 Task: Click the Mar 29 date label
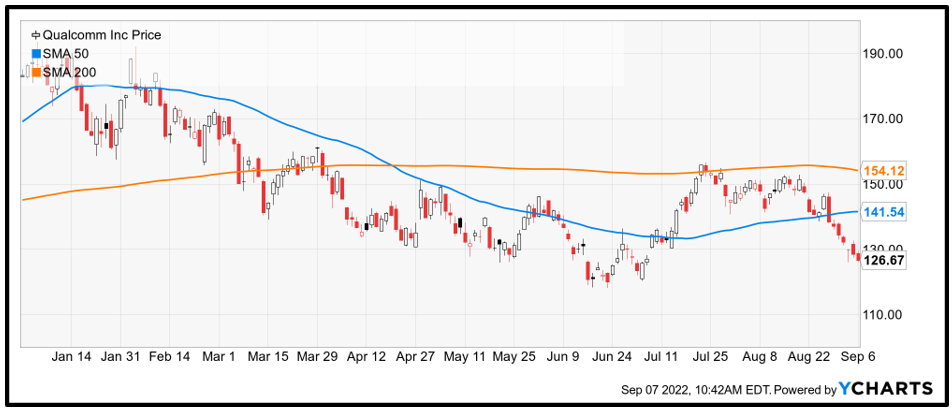coord(318,357)
